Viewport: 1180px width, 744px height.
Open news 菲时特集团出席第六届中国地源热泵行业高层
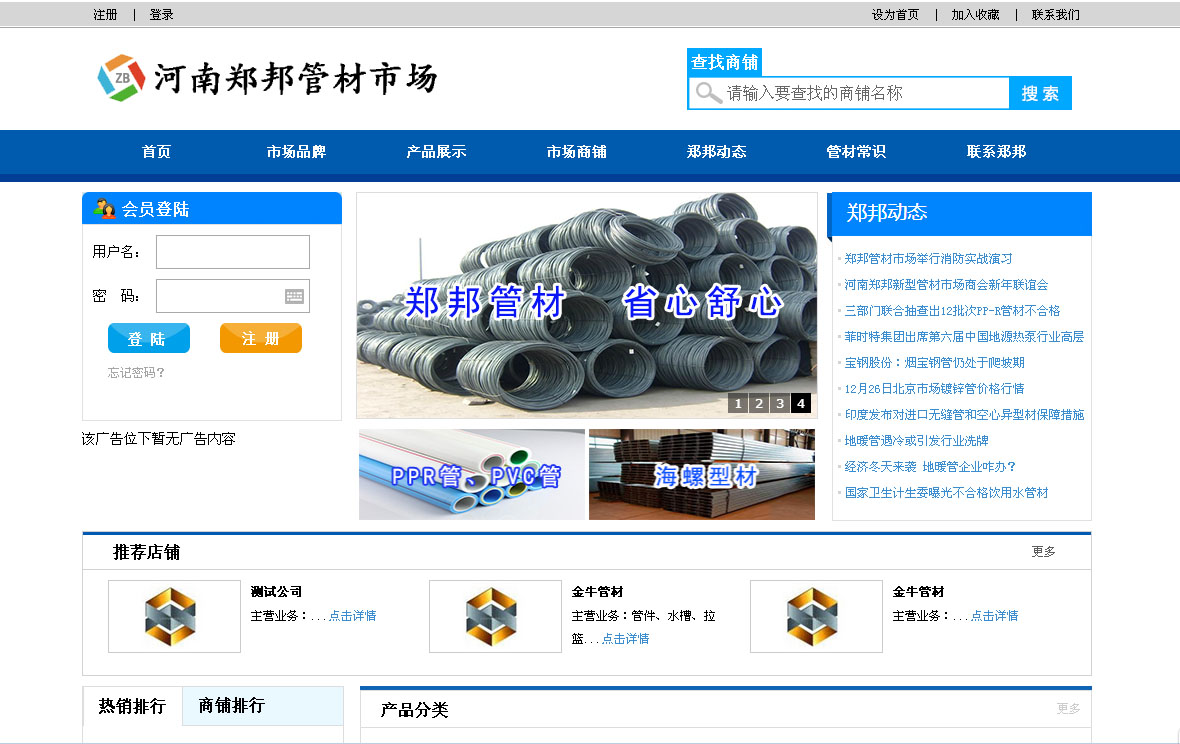pyautogui.click(x=964, y=337)
